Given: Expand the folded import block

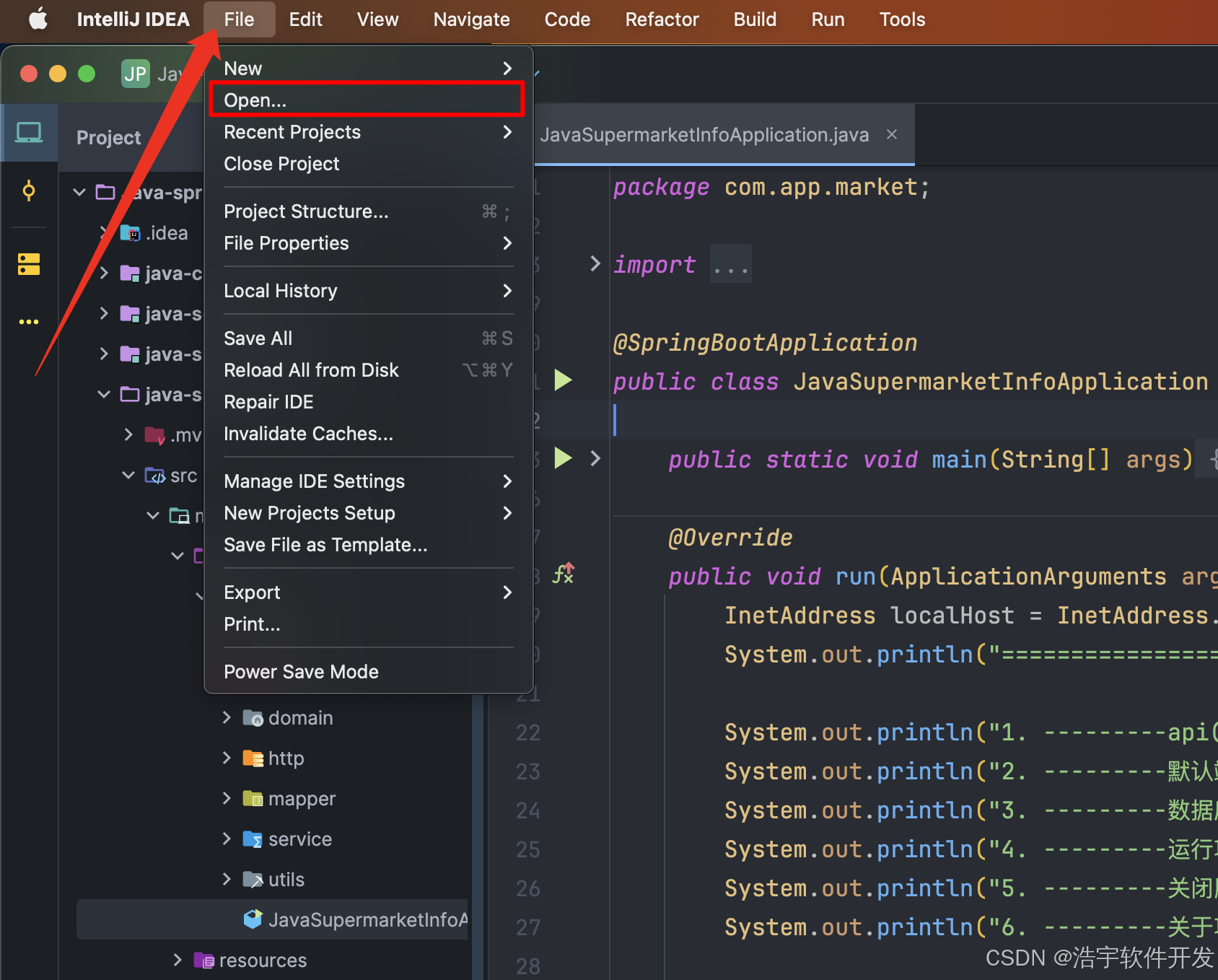Looking at the screenshot, I should coord(595,264).
